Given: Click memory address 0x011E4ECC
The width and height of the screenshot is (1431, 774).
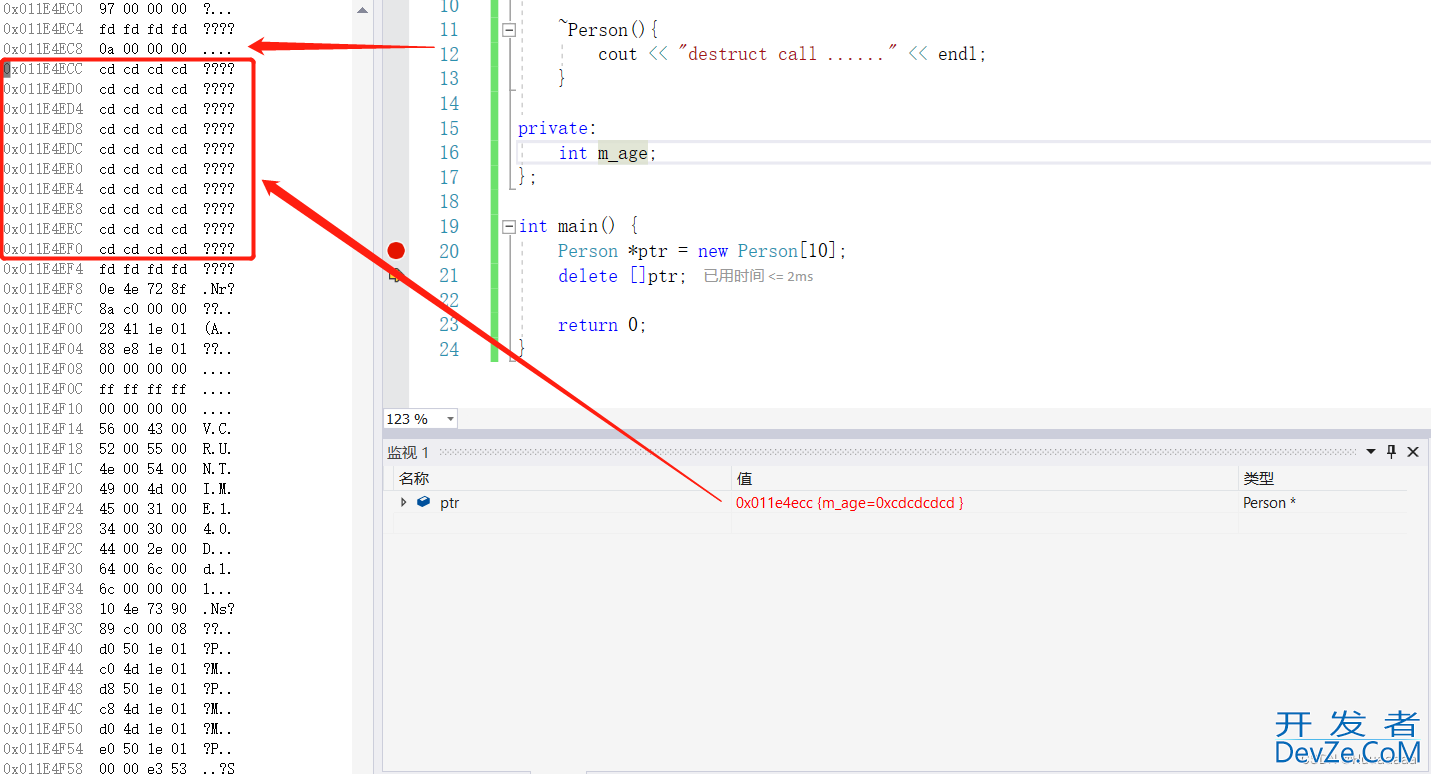Looking at the screenshot, I should [x=43, y=69].
